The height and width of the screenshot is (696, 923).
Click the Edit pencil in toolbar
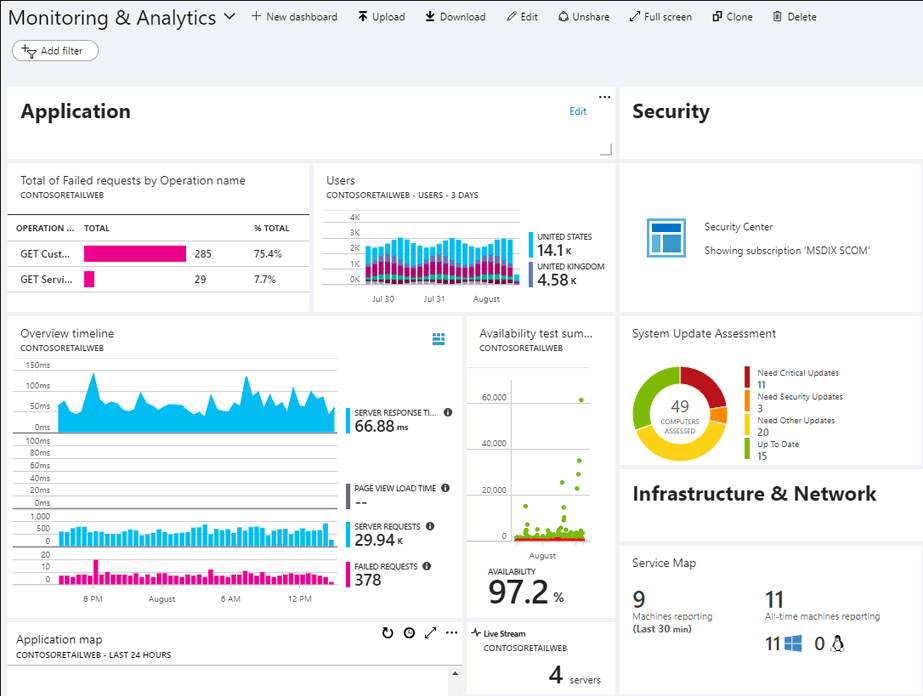click(522, 17)
